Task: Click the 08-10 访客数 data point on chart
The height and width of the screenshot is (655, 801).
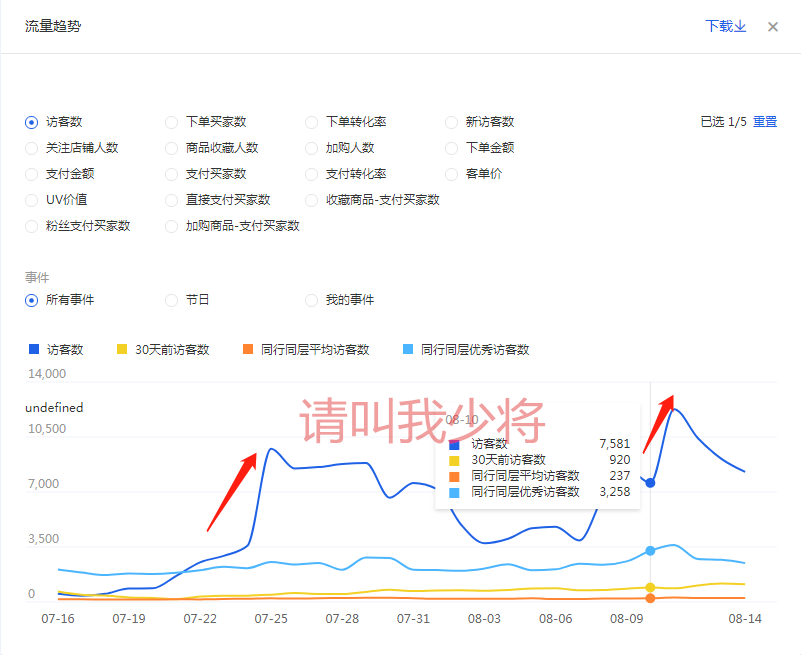Action: [x=650, y=483]
